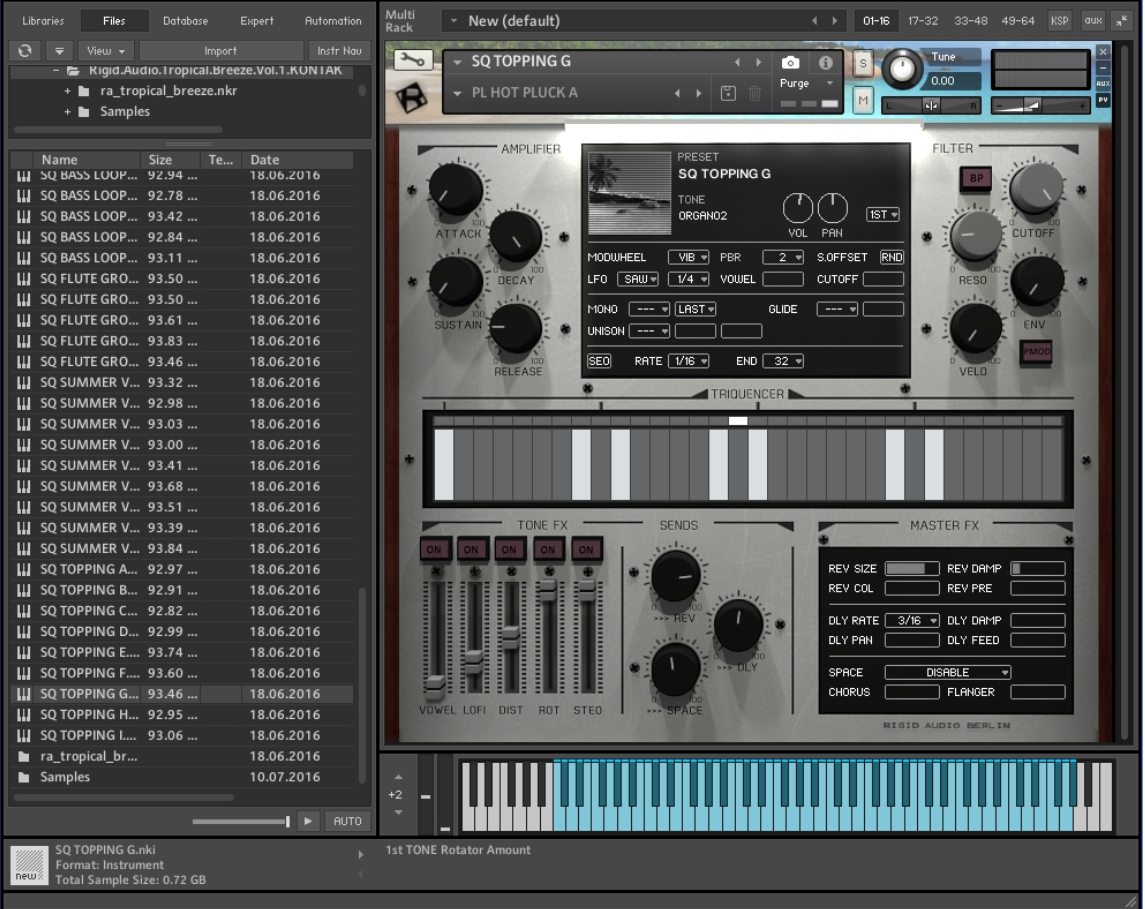The width and height of the screenshot is (1145, 909).
Task: Save the current snapshot with the disk icon
Action: [728, 93]
